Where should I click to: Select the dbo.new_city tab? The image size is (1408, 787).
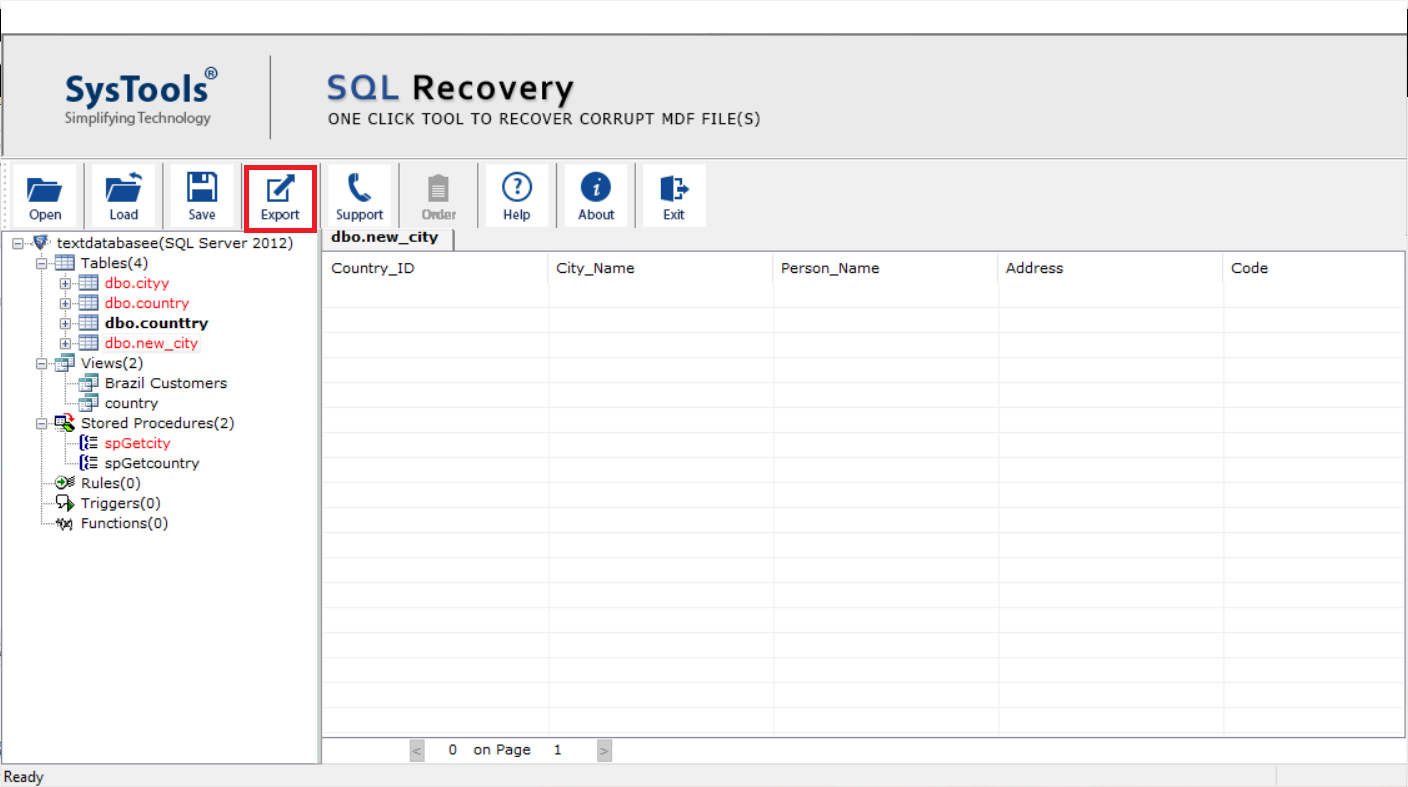(385, 238)
